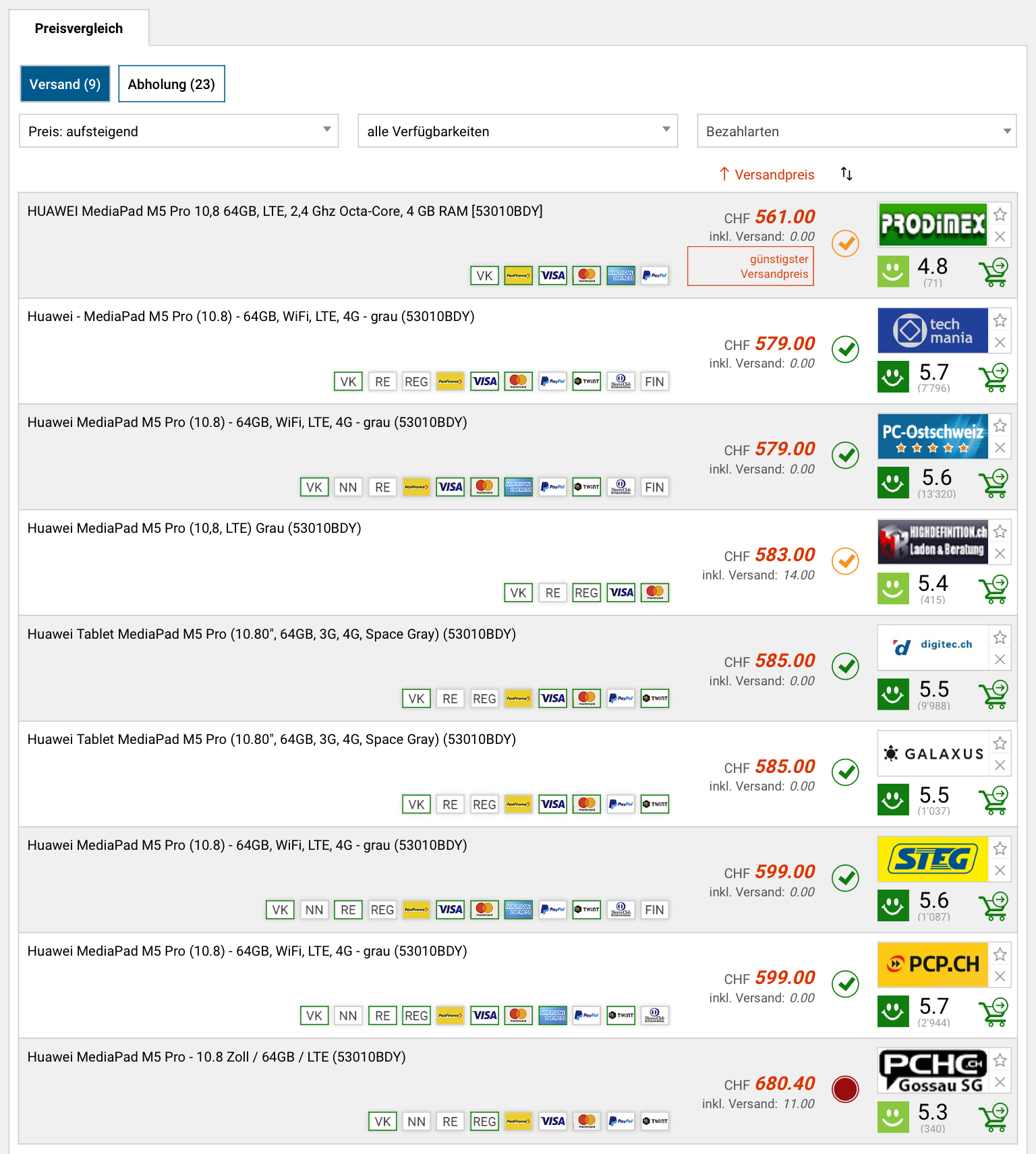This screenshot has width=1036, height=1154.
Task: Click the CHF 680.40 price
Action: [770, 1084]
